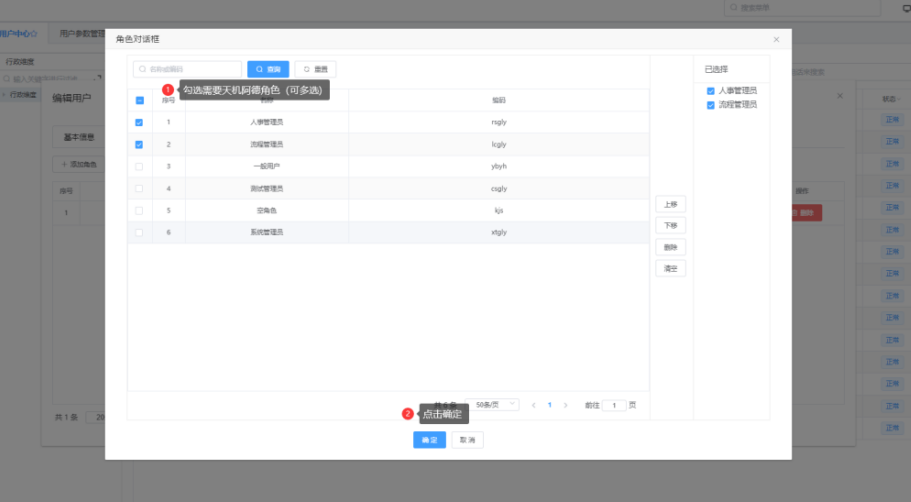Image resolution: width=911 pixels, height=502 pixels.
Task: Click the 基本信息 tab in 编辑用户 window
Action: 78,137
